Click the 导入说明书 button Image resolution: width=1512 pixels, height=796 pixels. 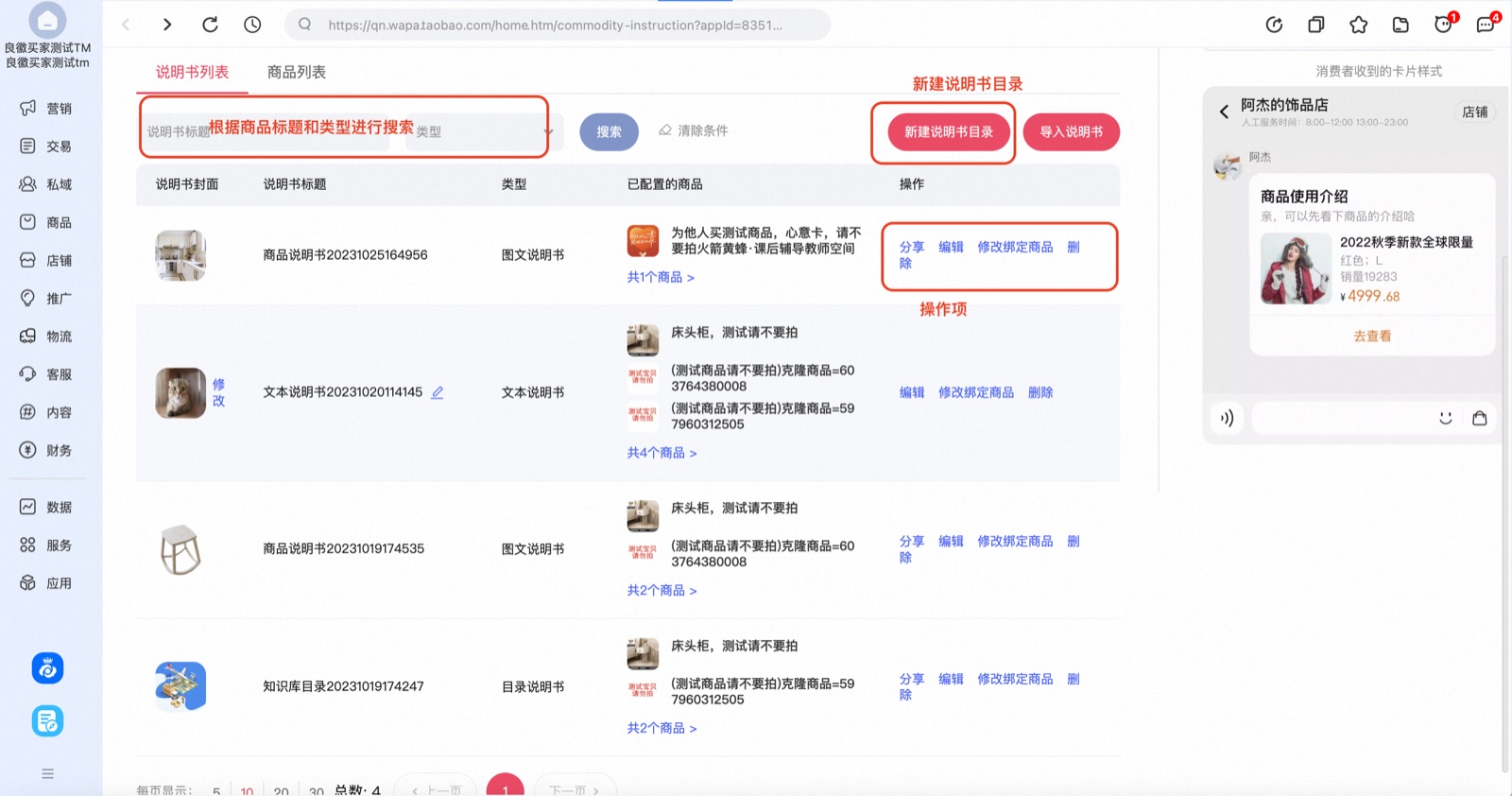[1072, 132]
